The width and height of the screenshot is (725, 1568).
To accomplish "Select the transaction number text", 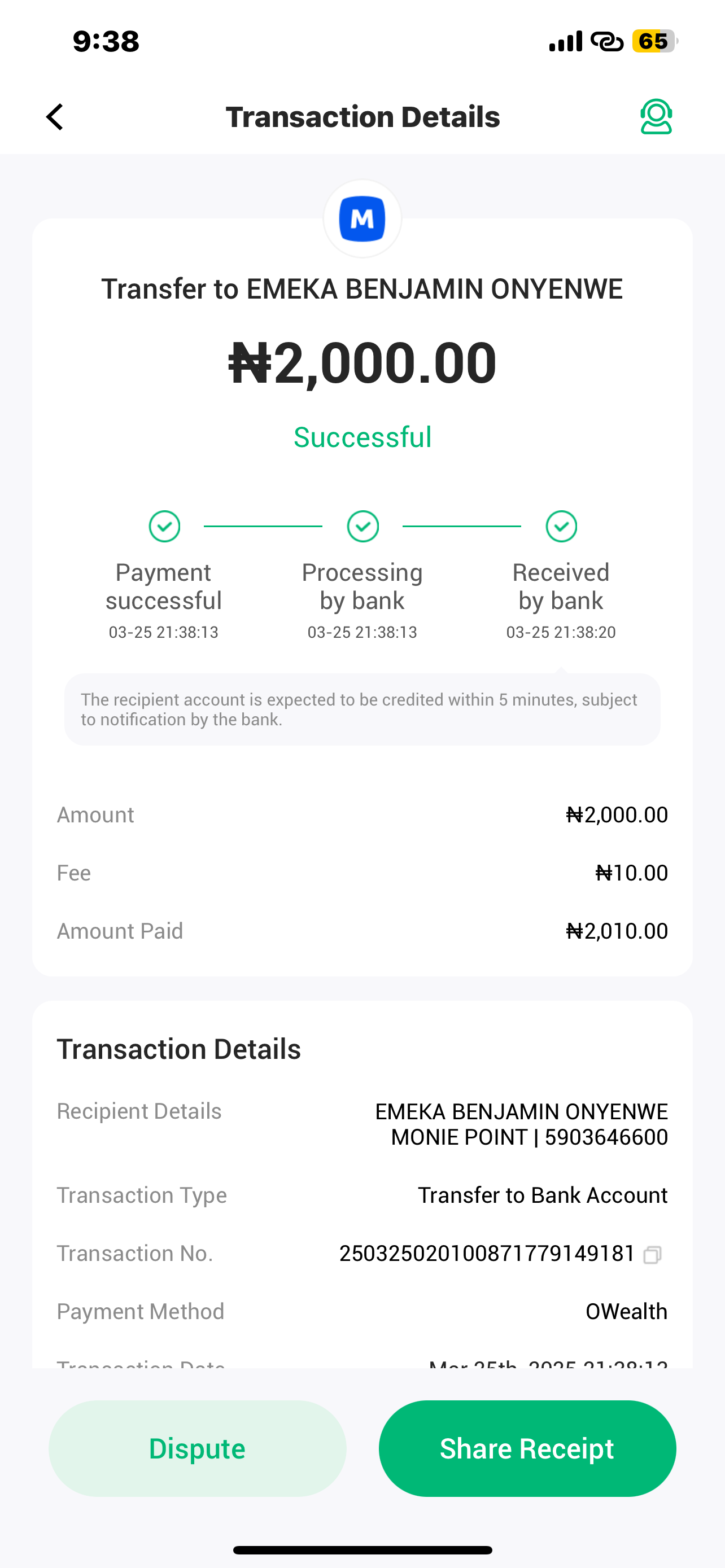I will 487,1254.
